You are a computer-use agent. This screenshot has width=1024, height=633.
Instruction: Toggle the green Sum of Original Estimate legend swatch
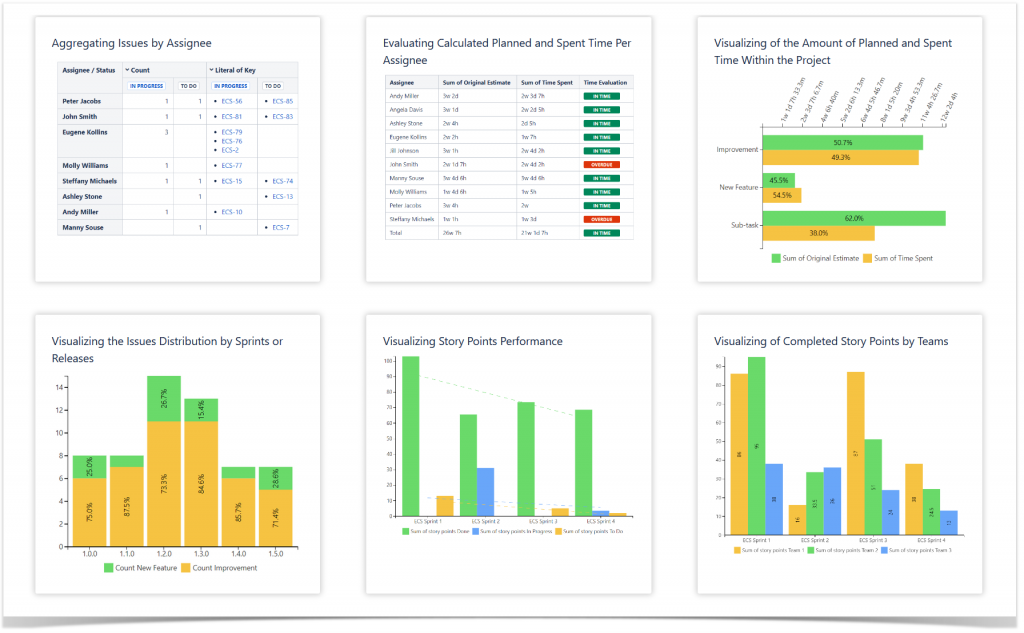pos(777,259)
